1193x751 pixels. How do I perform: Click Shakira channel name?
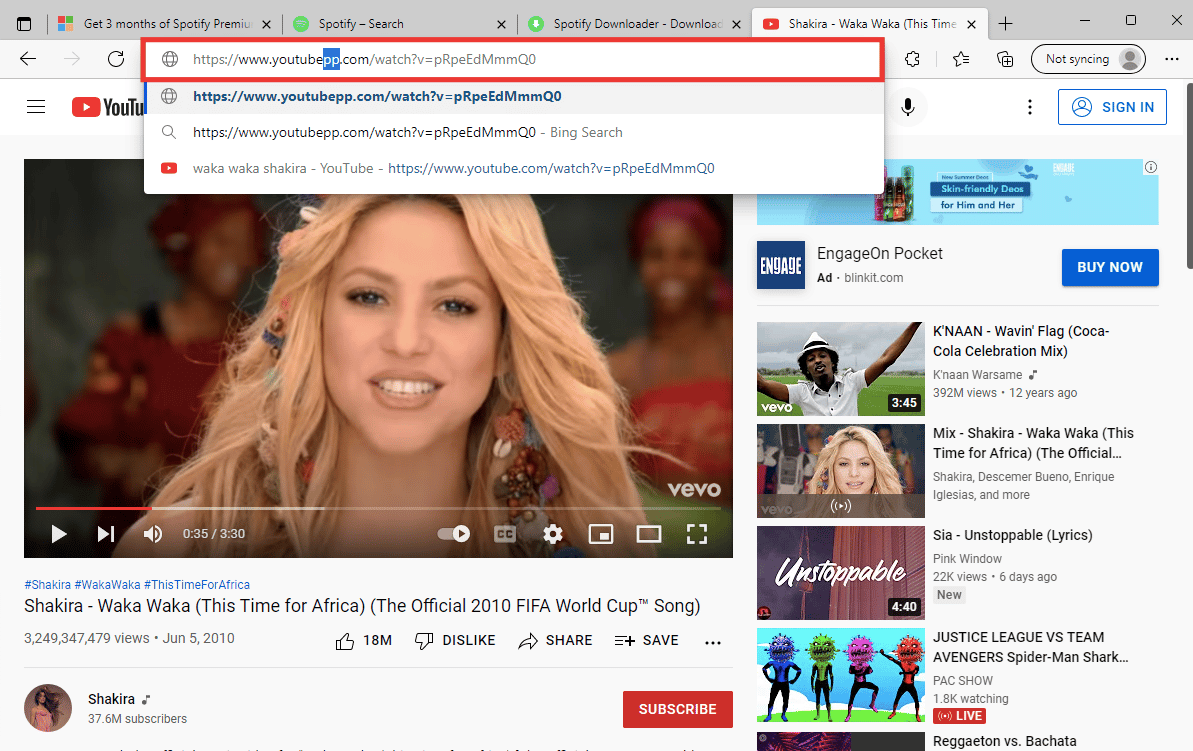coord(111,698)
